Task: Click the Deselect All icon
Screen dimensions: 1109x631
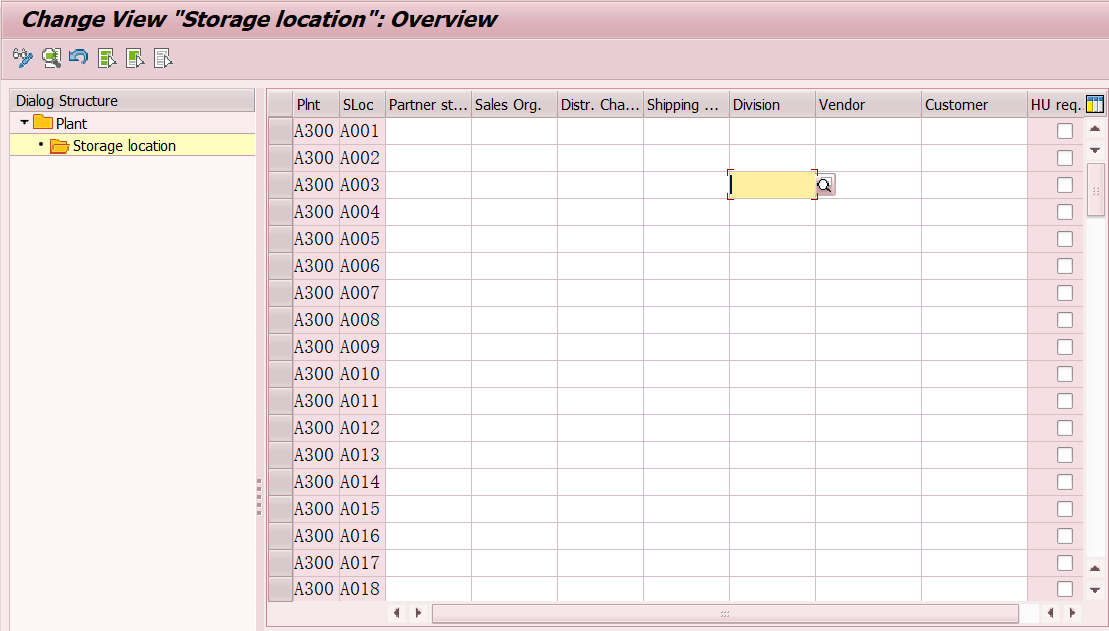Action: pyautogui.click(x=163, y=58)
